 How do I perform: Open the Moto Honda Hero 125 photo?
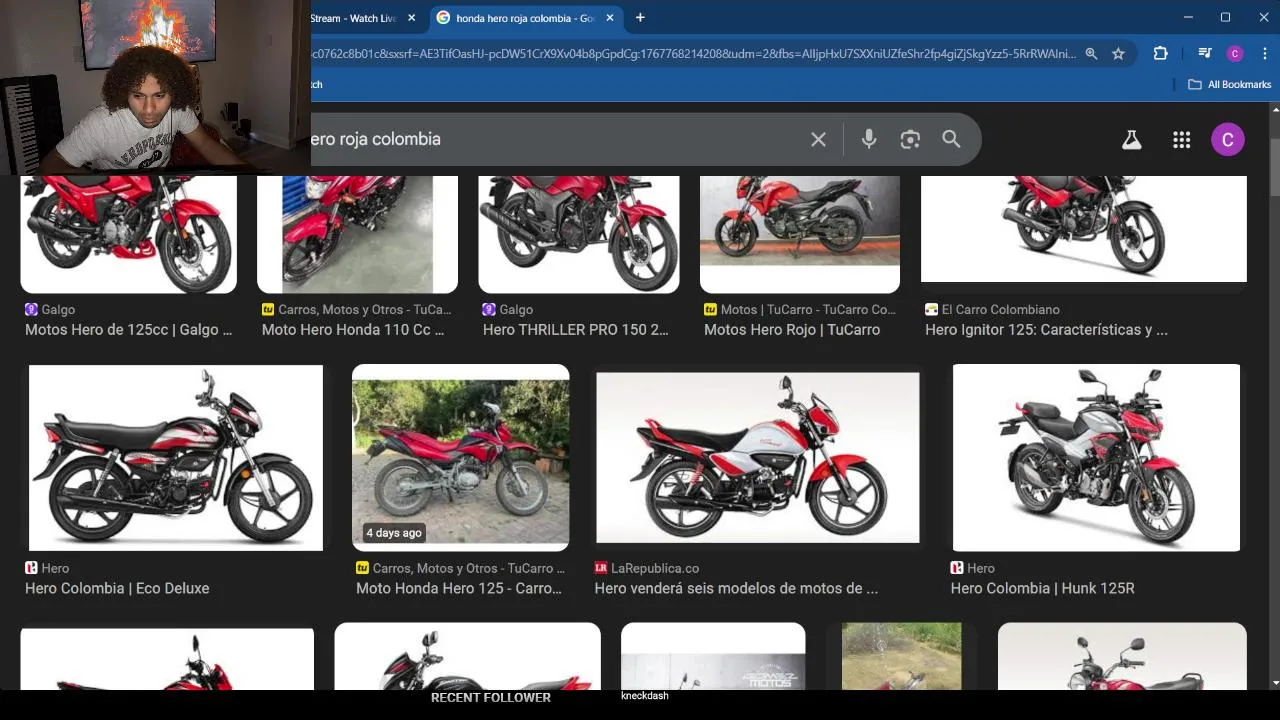(460, 457)
